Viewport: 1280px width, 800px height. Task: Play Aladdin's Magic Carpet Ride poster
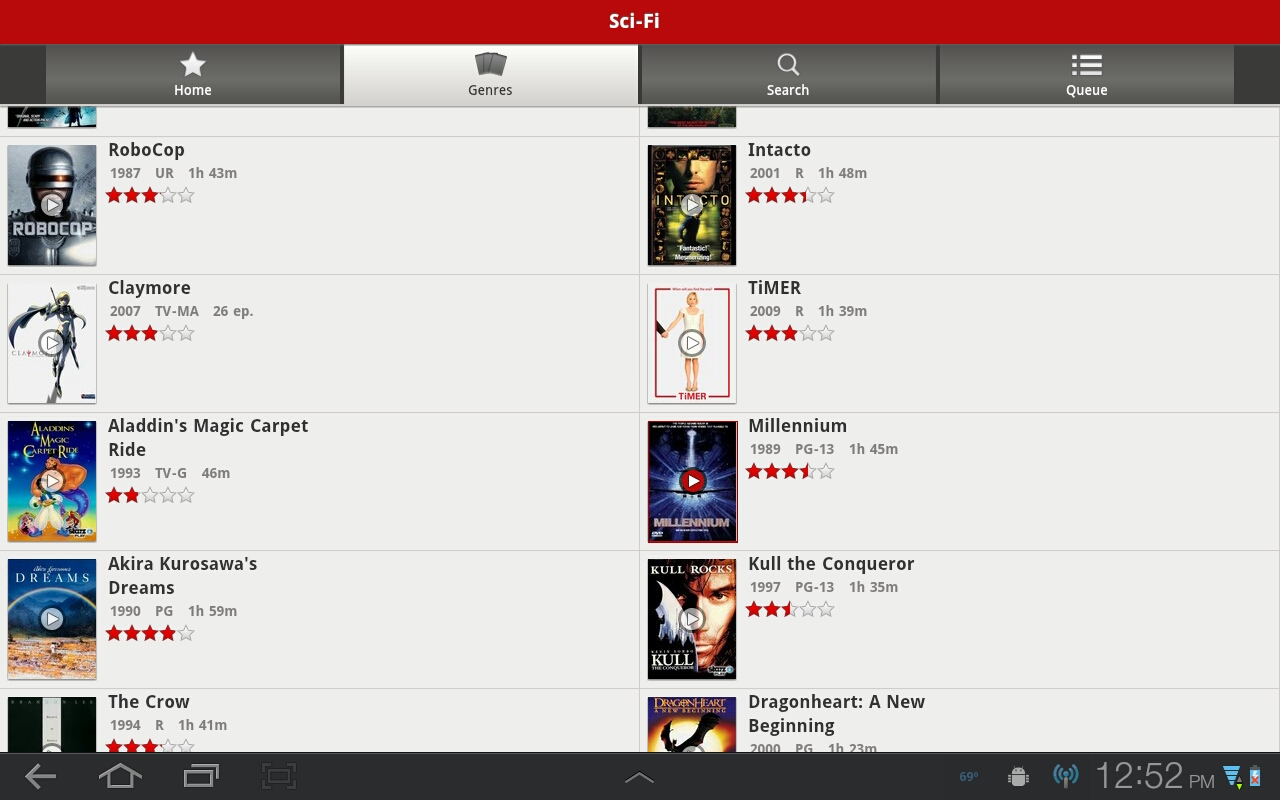52,481
